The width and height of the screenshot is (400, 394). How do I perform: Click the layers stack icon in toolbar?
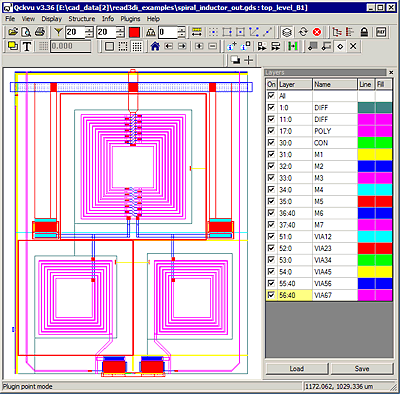point(287,32)
